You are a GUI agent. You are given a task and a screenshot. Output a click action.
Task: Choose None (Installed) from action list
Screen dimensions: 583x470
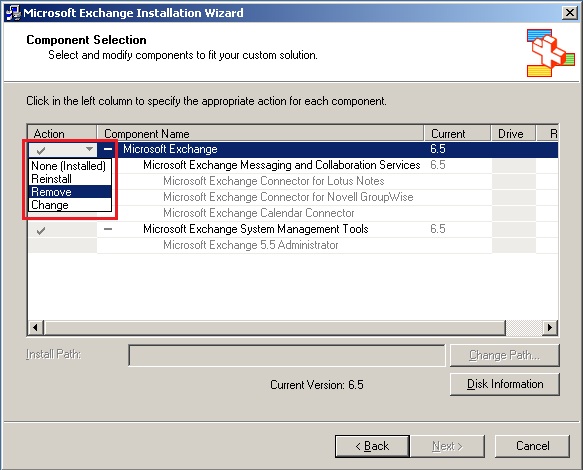(x=70, y=165)
